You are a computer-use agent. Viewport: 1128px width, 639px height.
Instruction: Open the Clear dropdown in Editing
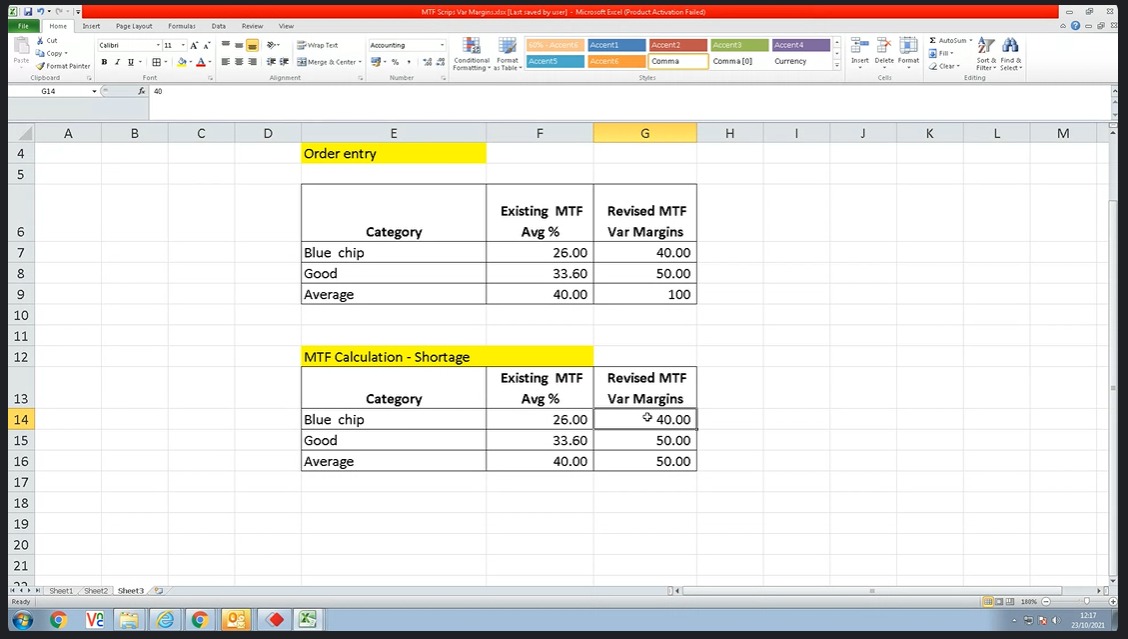944,66
